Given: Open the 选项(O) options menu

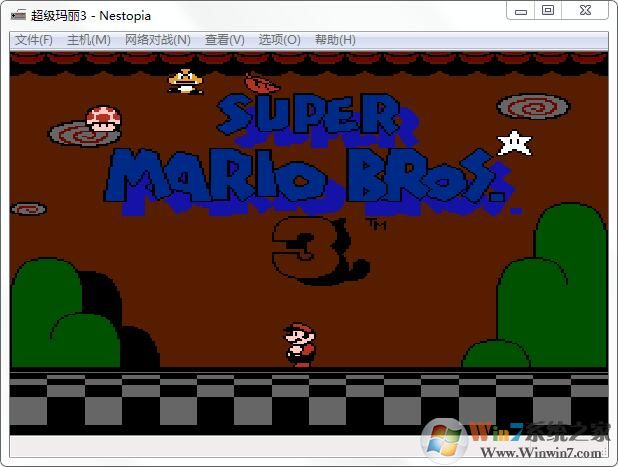Looking at the screenshot, I should 279,40.
